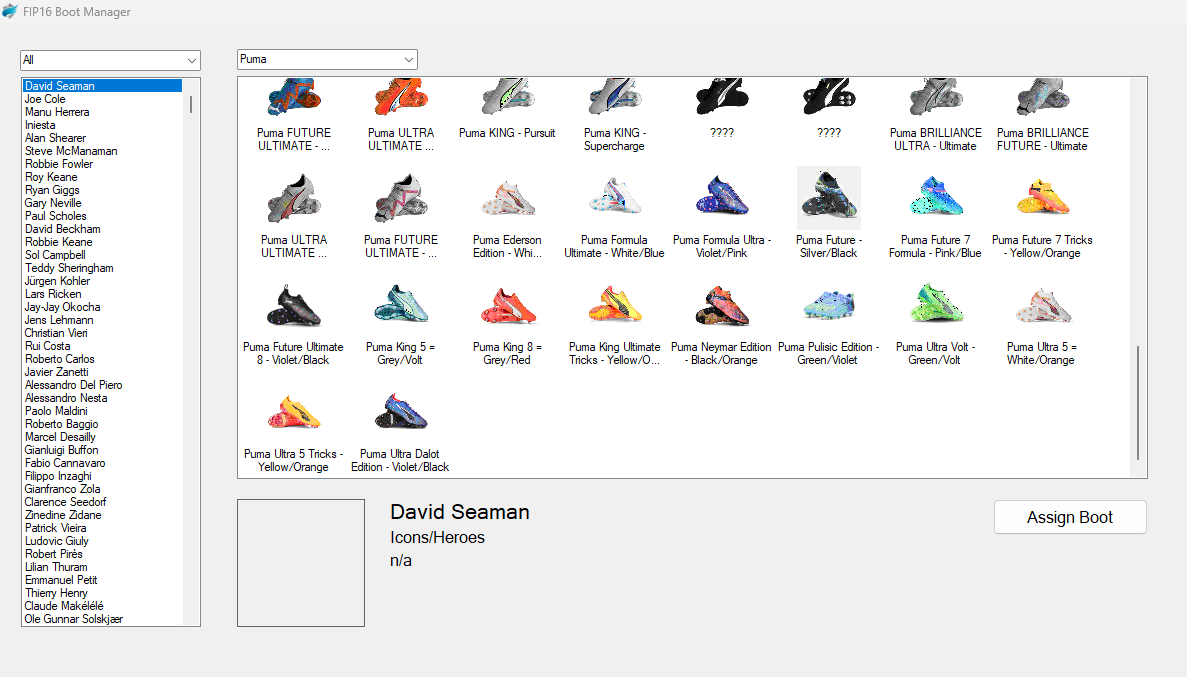
Task: Click the Assign Boot button
Action: 1070,517
